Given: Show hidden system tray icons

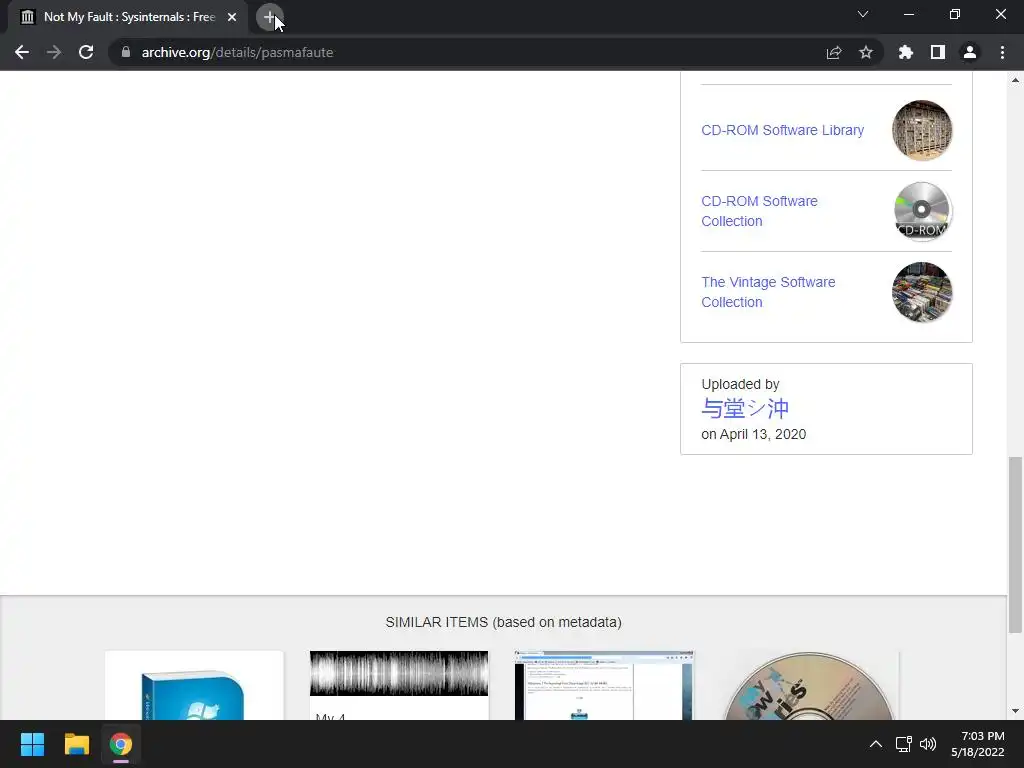Looking at the screenshot, I should click(876, 744).
